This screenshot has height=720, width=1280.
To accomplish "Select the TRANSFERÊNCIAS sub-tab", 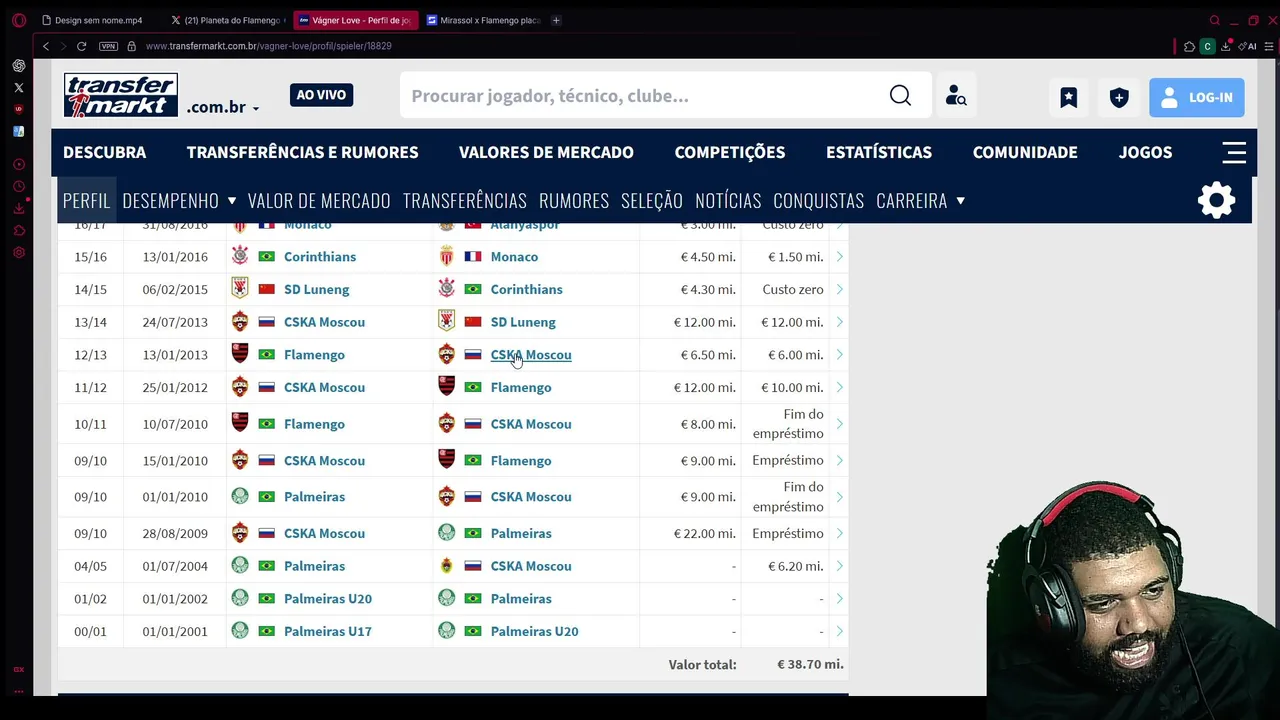I will [x=464, y=200].
